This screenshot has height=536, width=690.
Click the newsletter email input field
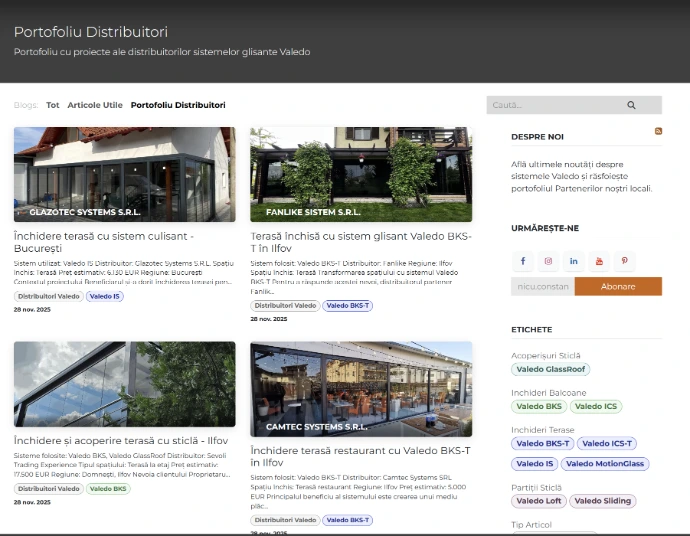pyautogui.click(x=542, y=287)
